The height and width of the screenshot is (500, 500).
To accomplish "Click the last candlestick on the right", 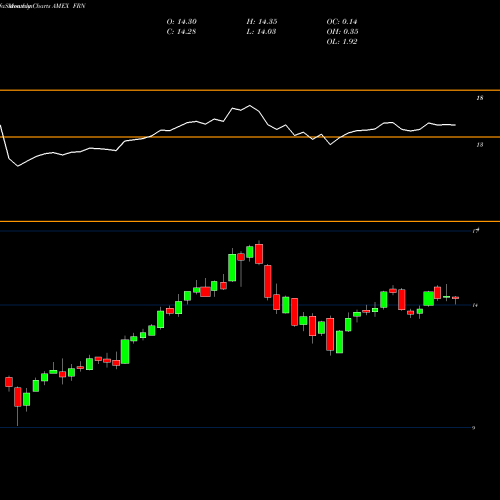I will click(x=455, y=298).
